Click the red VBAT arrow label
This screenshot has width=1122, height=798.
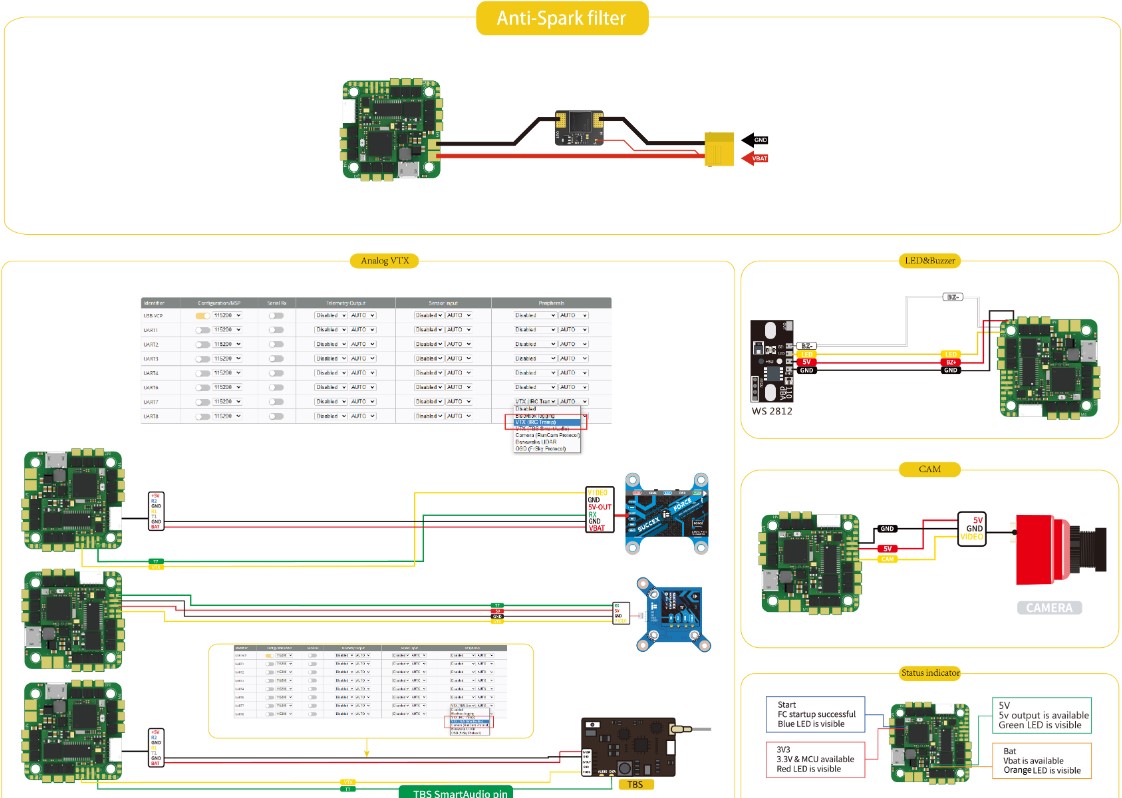pos(754,158)
